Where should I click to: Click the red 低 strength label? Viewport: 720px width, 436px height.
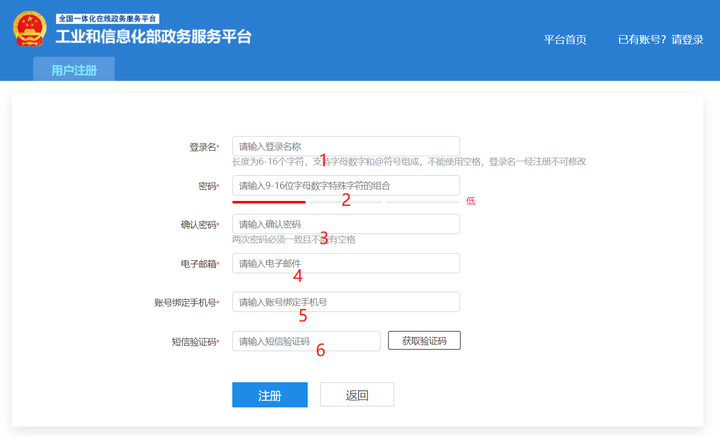point(471,201)
